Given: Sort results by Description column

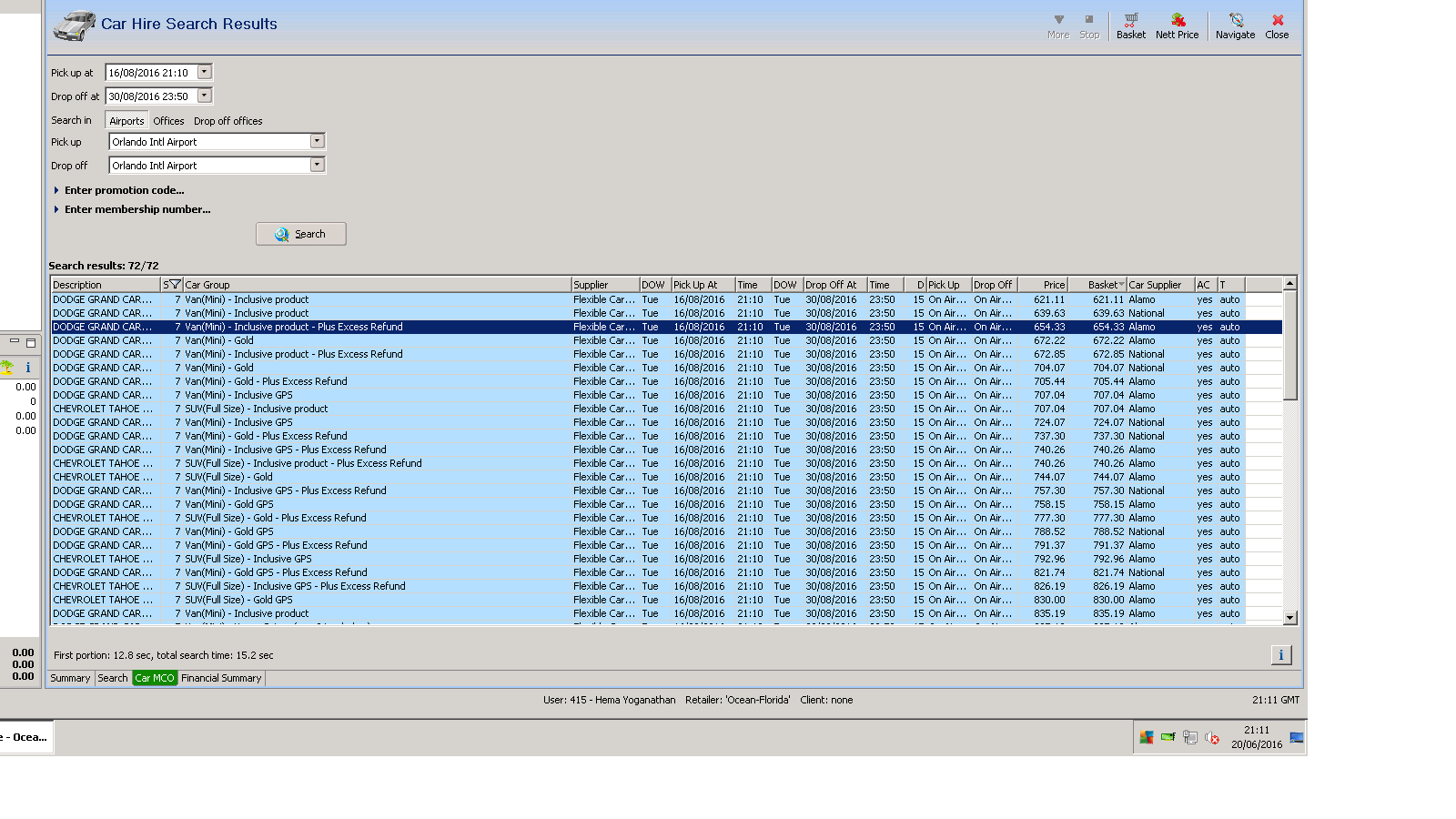Looking at the screenshot, I should 106,285.
